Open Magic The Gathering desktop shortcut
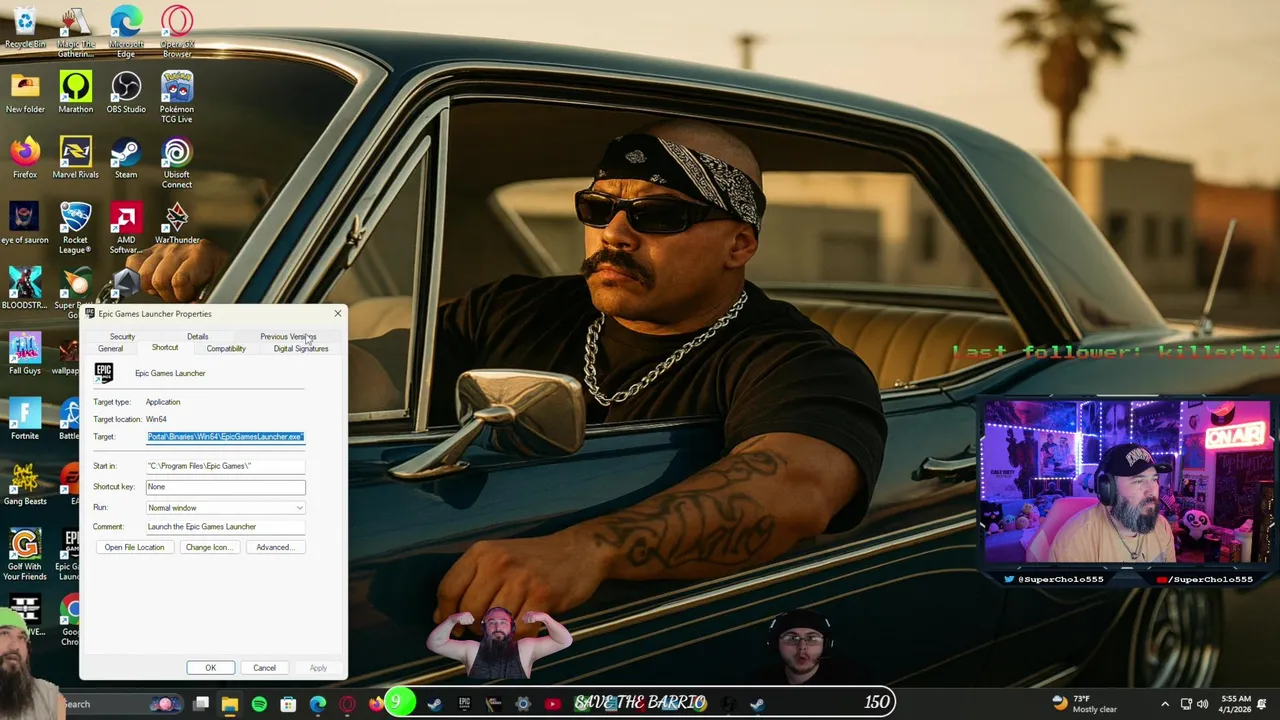 (76, 32)
